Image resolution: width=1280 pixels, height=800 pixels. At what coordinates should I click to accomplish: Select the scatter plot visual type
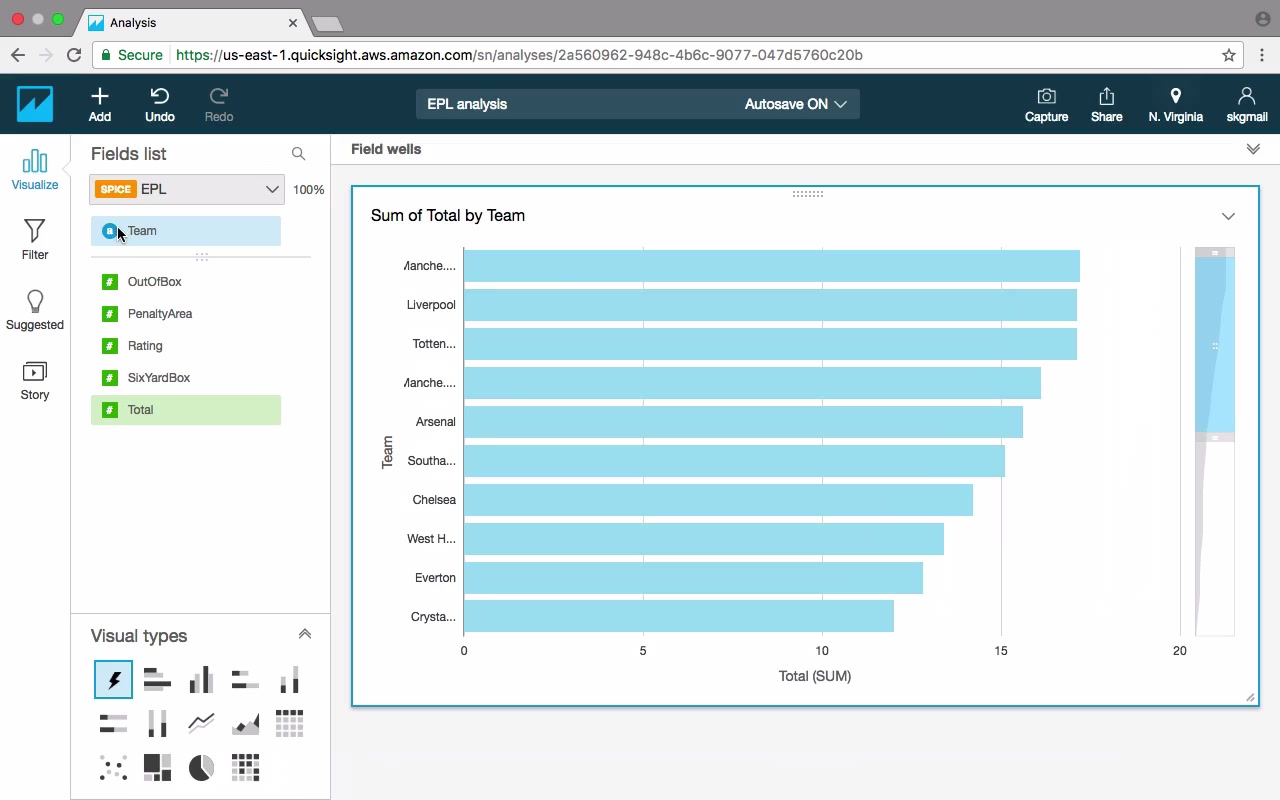point(113,767)
